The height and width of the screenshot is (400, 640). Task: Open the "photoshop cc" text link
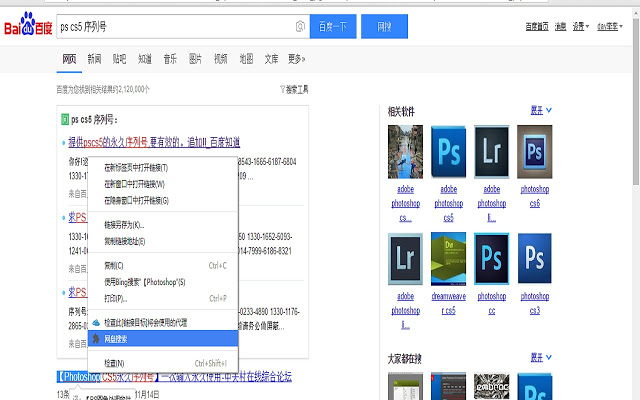click(492, 303)
